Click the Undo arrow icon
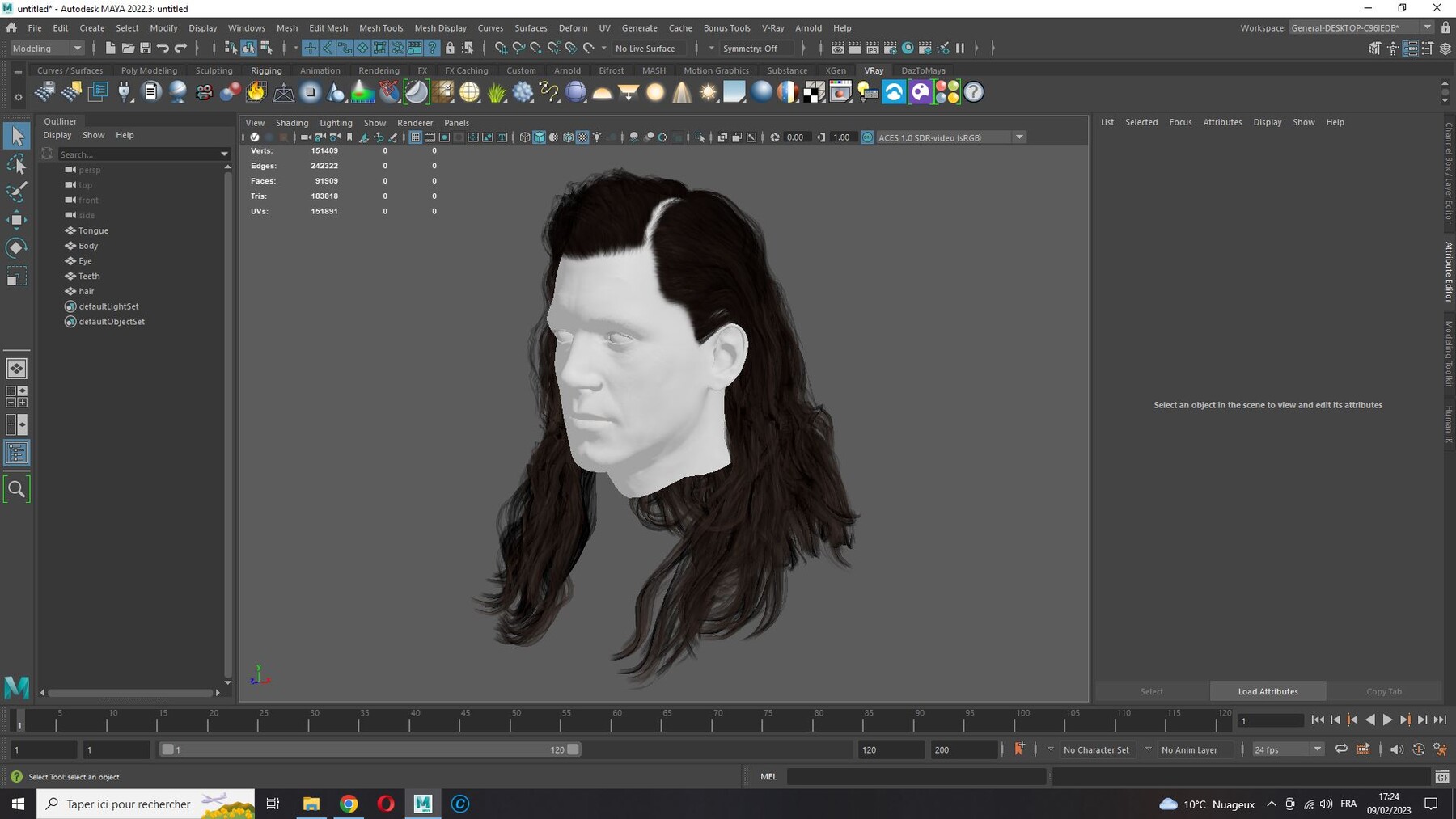 (x=163, y=48)
